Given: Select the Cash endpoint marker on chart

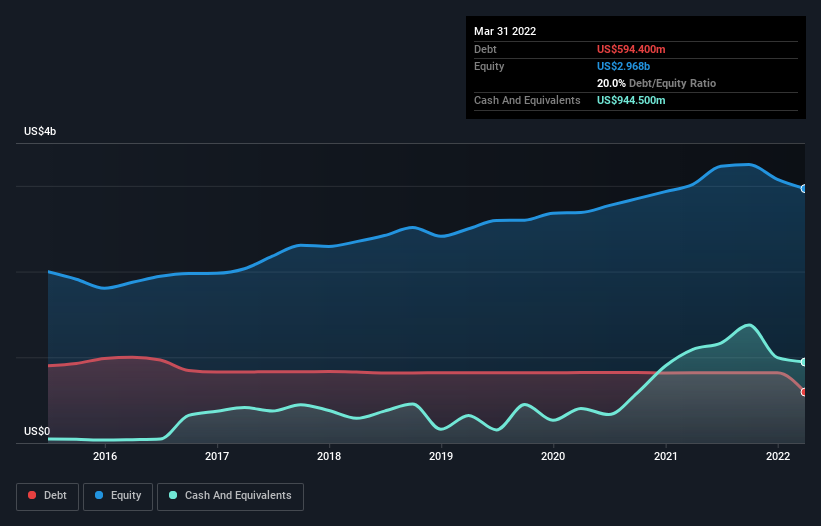Looking at the screenshot, I should (804, 362).
